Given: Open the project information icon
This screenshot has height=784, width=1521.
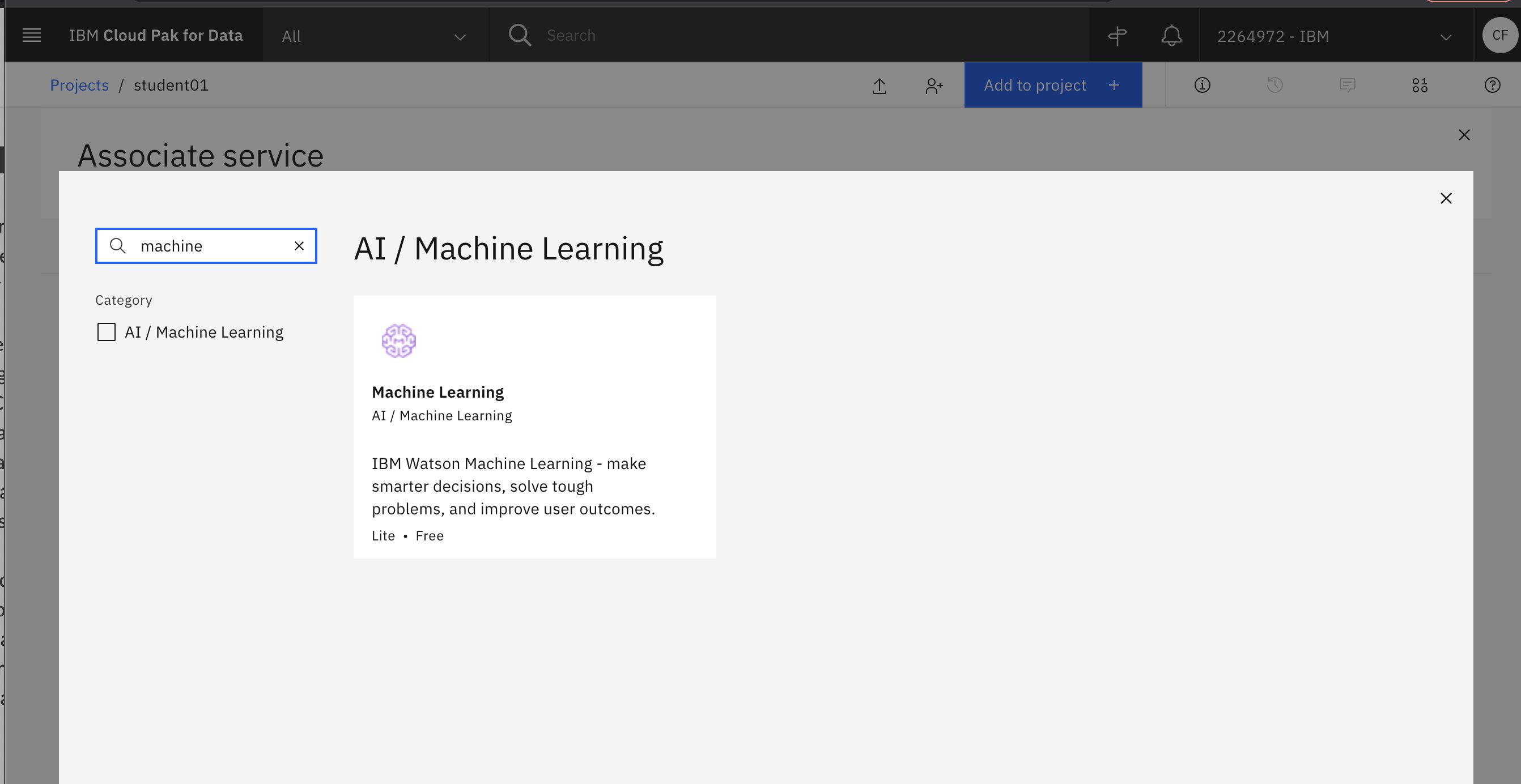Looking at the screenshot, I should tap(1202, 86).
